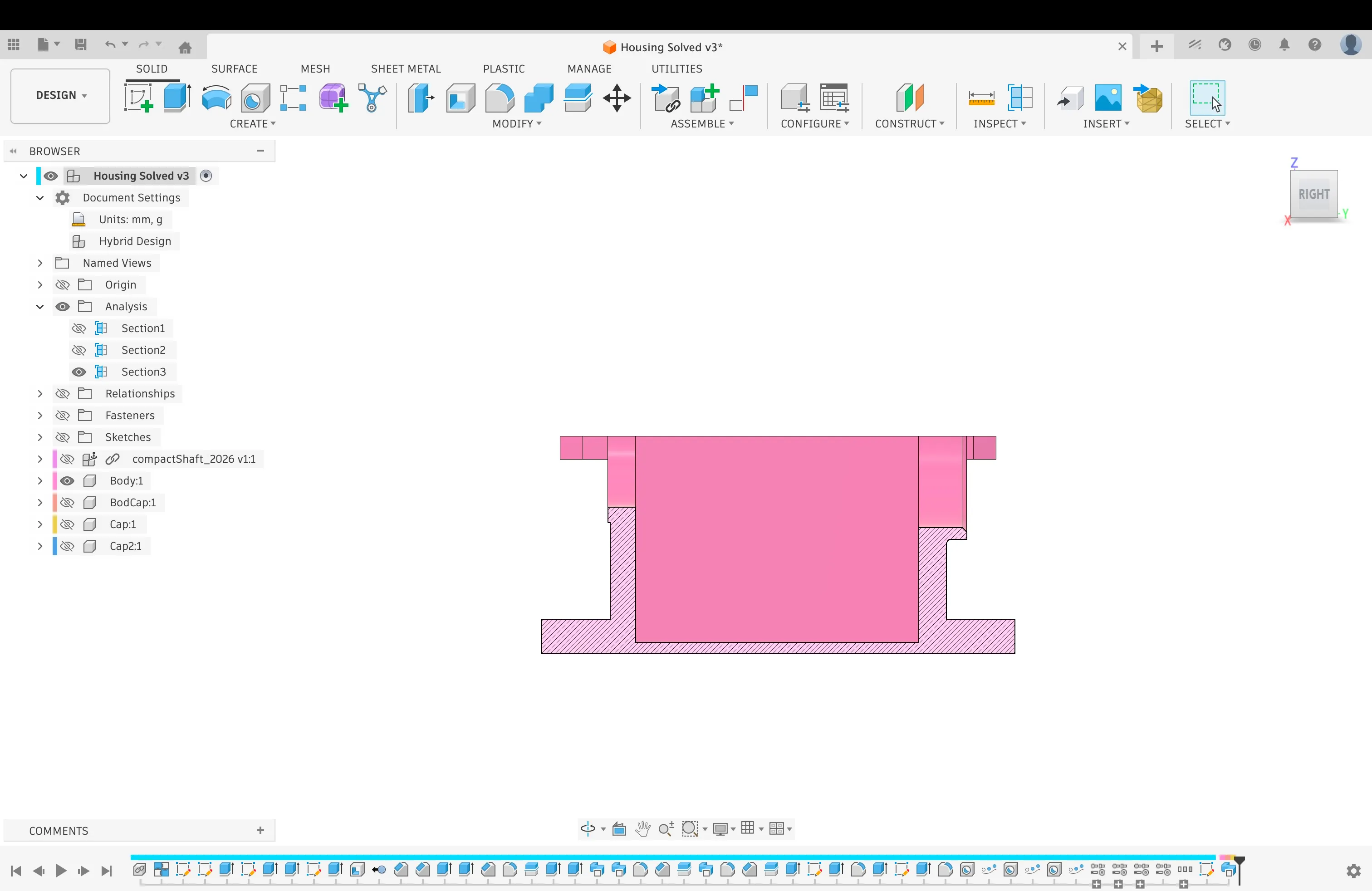This screenshot has height=891, width=1372.
Task: Expand the Named Views folder
Action: [40, 263]
